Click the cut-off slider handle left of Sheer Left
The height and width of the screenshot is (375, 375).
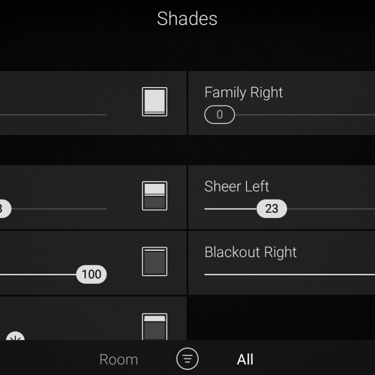click(x=5, y=209)
